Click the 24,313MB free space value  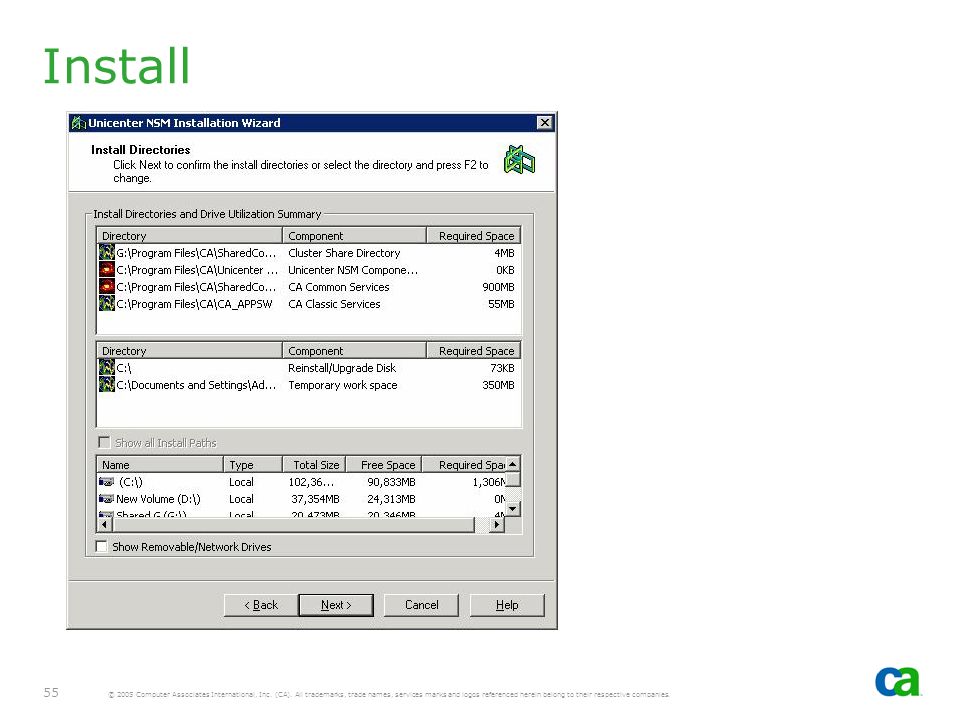pyautogui.click(x=391, y=499)
